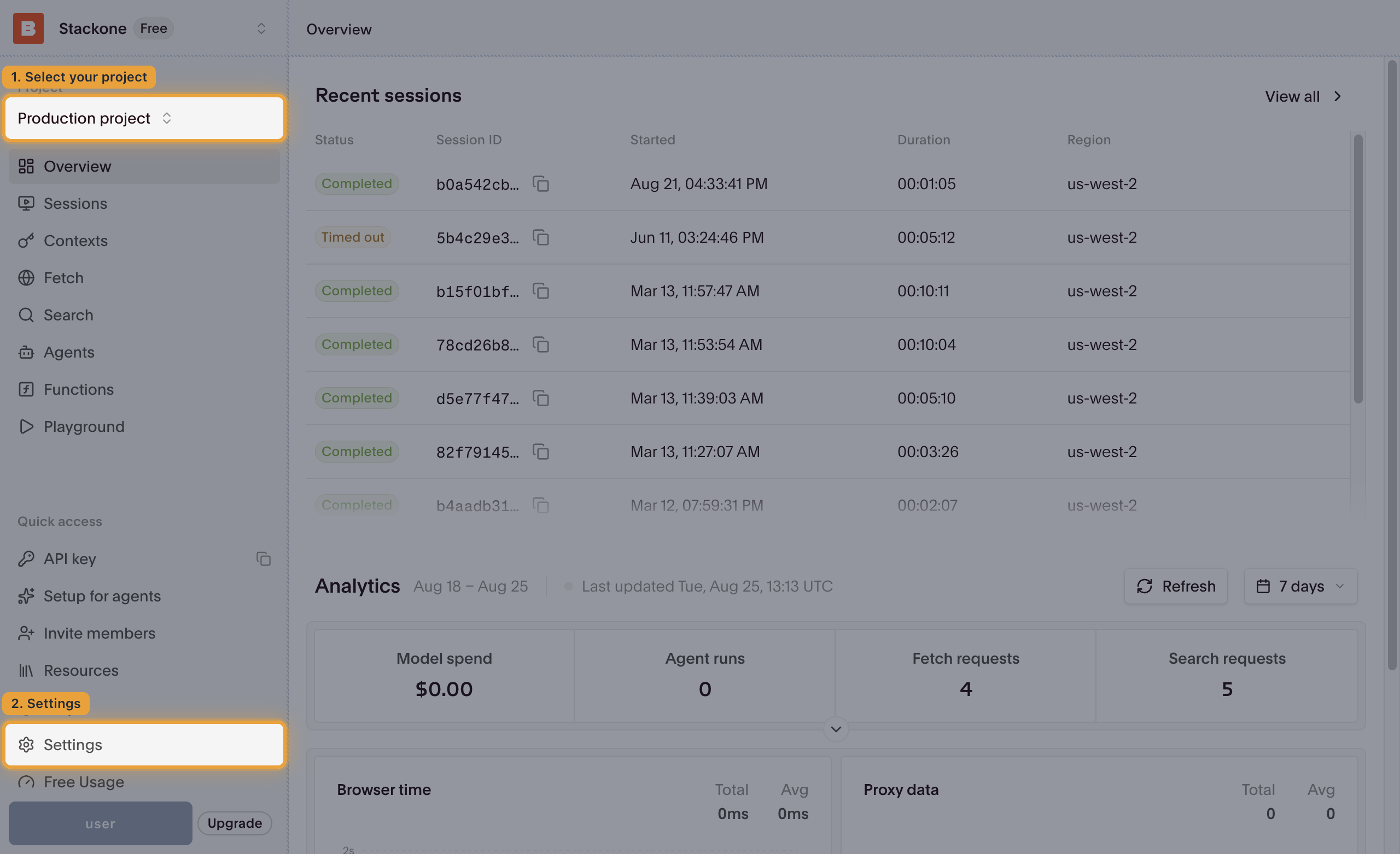Click the Playground play icon
Viewport: 1400px width, 854px height.
[x=26, y=426]
